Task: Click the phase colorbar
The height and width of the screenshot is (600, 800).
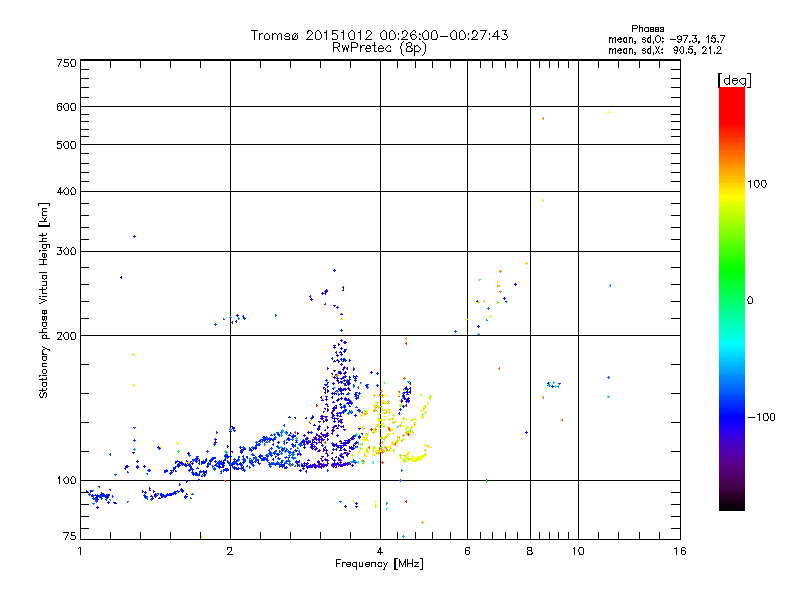Action: click(x=732, y=299)
